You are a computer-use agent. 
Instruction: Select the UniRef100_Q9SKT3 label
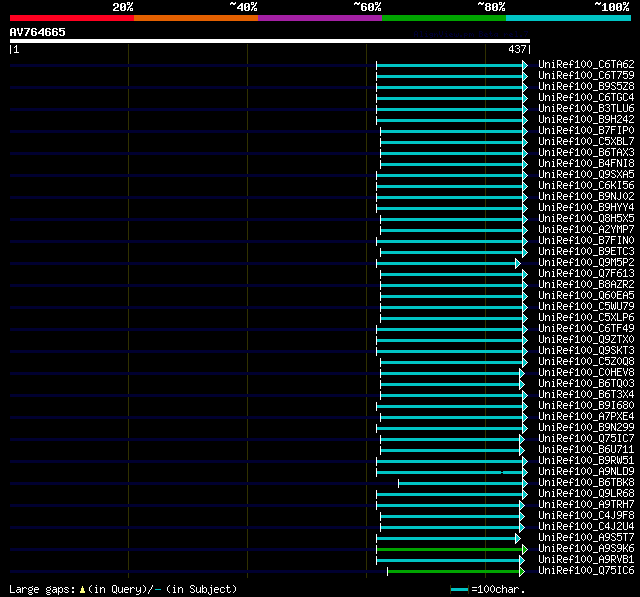pyautogui.click(x=586, y=351)
